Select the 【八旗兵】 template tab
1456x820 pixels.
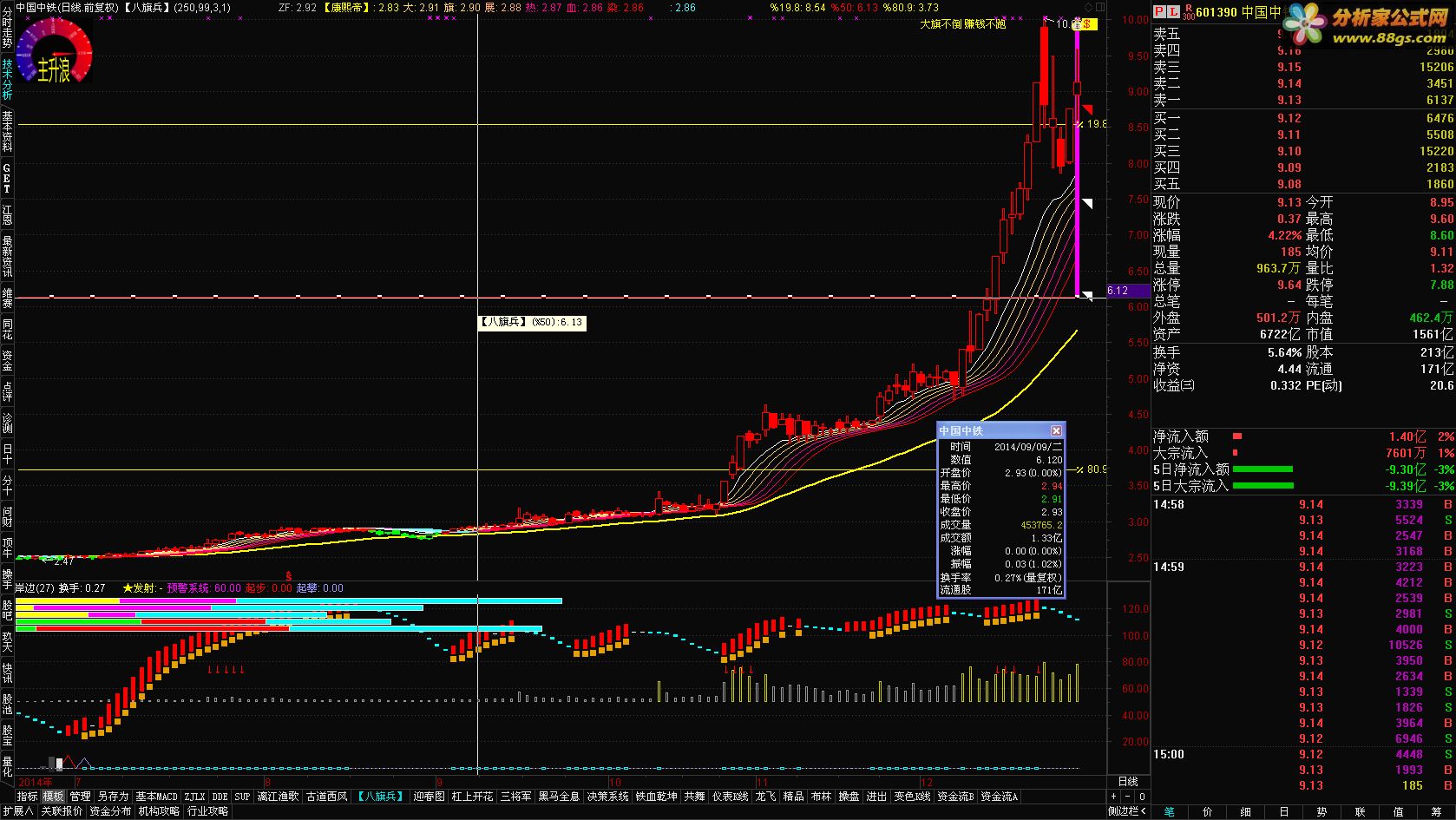coord(380,797)
